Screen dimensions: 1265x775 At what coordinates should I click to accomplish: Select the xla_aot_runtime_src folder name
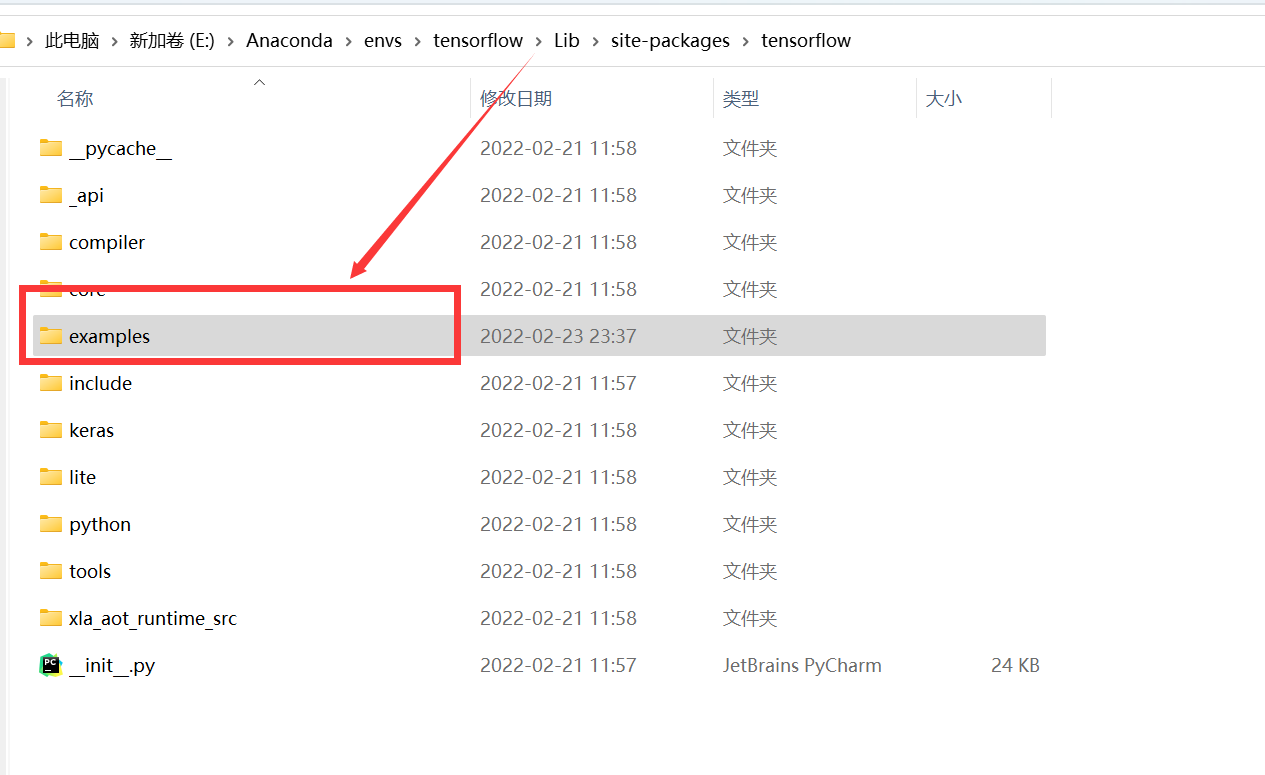(153, 619)
